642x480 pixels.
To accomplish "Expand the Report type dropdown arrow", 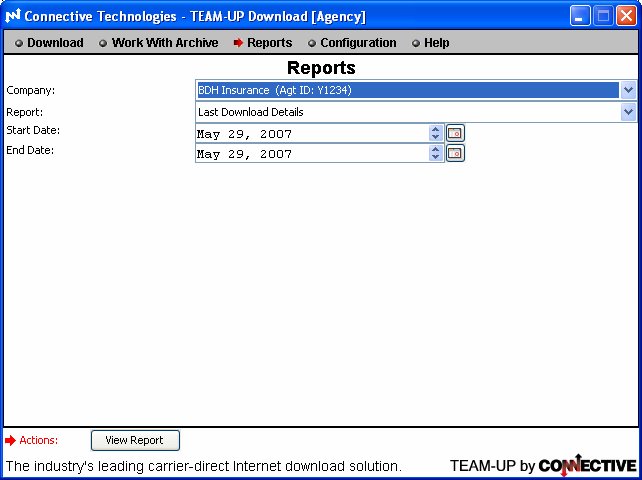I will (x=628, y=112).
